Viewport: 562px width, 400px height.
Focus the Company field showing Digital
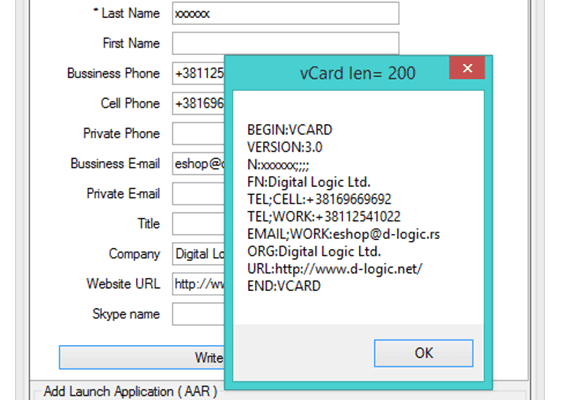click(x=198, y=254)
